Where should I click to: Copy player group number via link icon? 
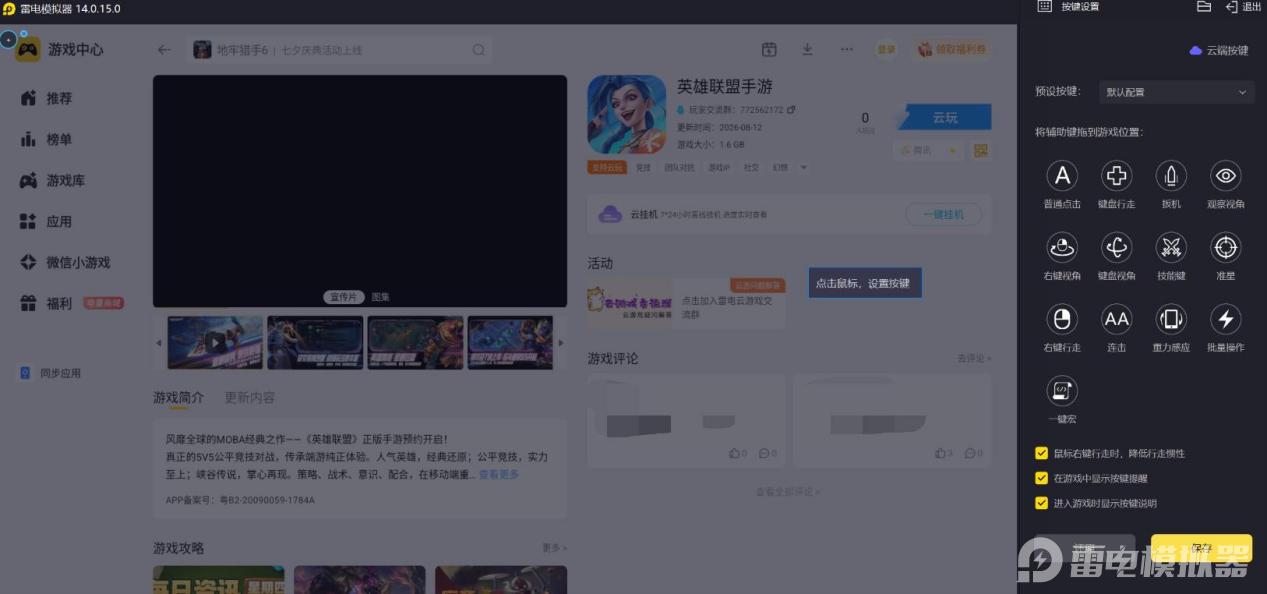click(x=791, y=110)
